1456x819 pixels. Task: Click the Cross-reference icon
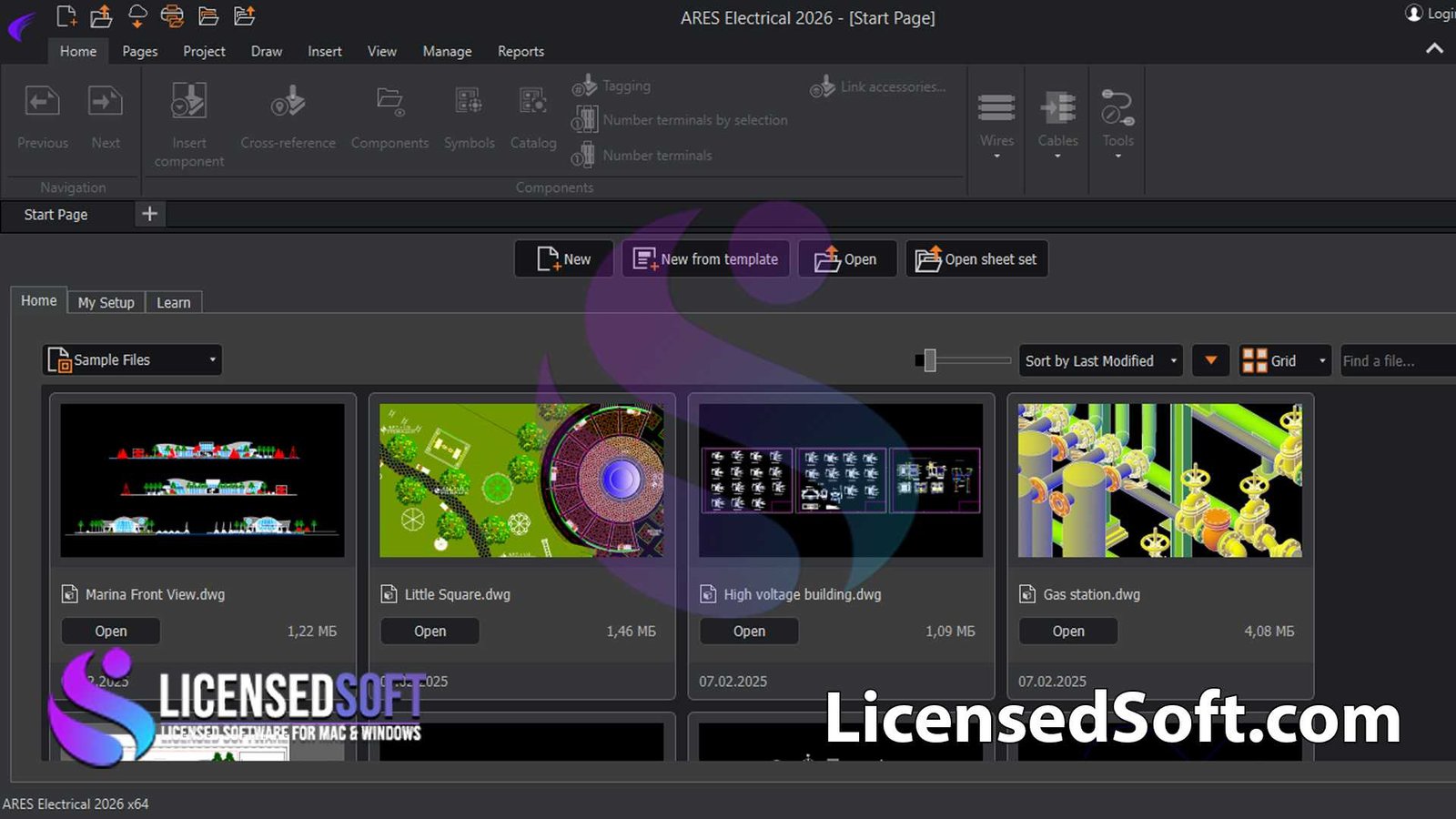(288, 101)
